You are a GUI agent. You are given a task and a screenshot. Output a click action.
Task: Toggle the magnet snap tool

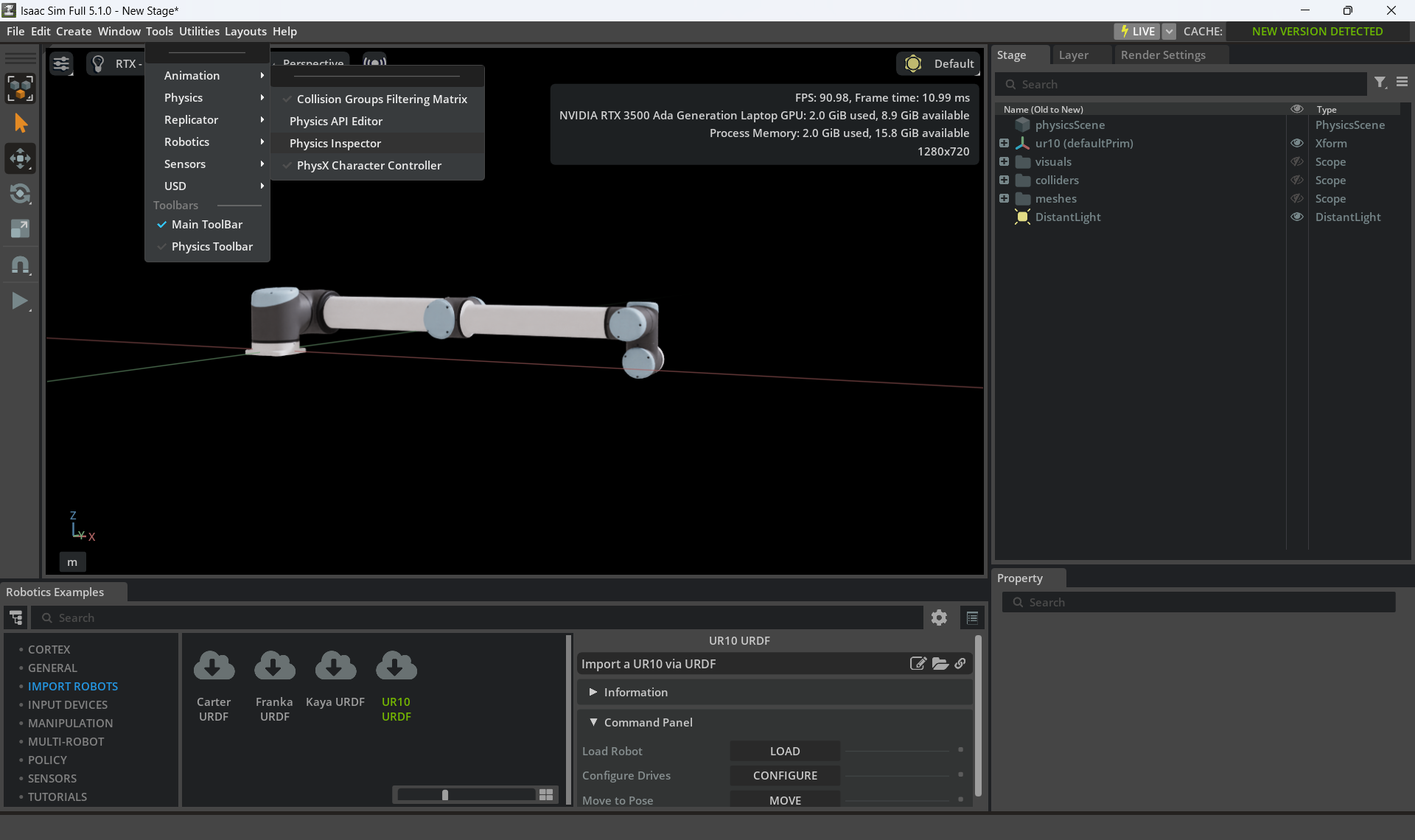[x=20, y=265]
